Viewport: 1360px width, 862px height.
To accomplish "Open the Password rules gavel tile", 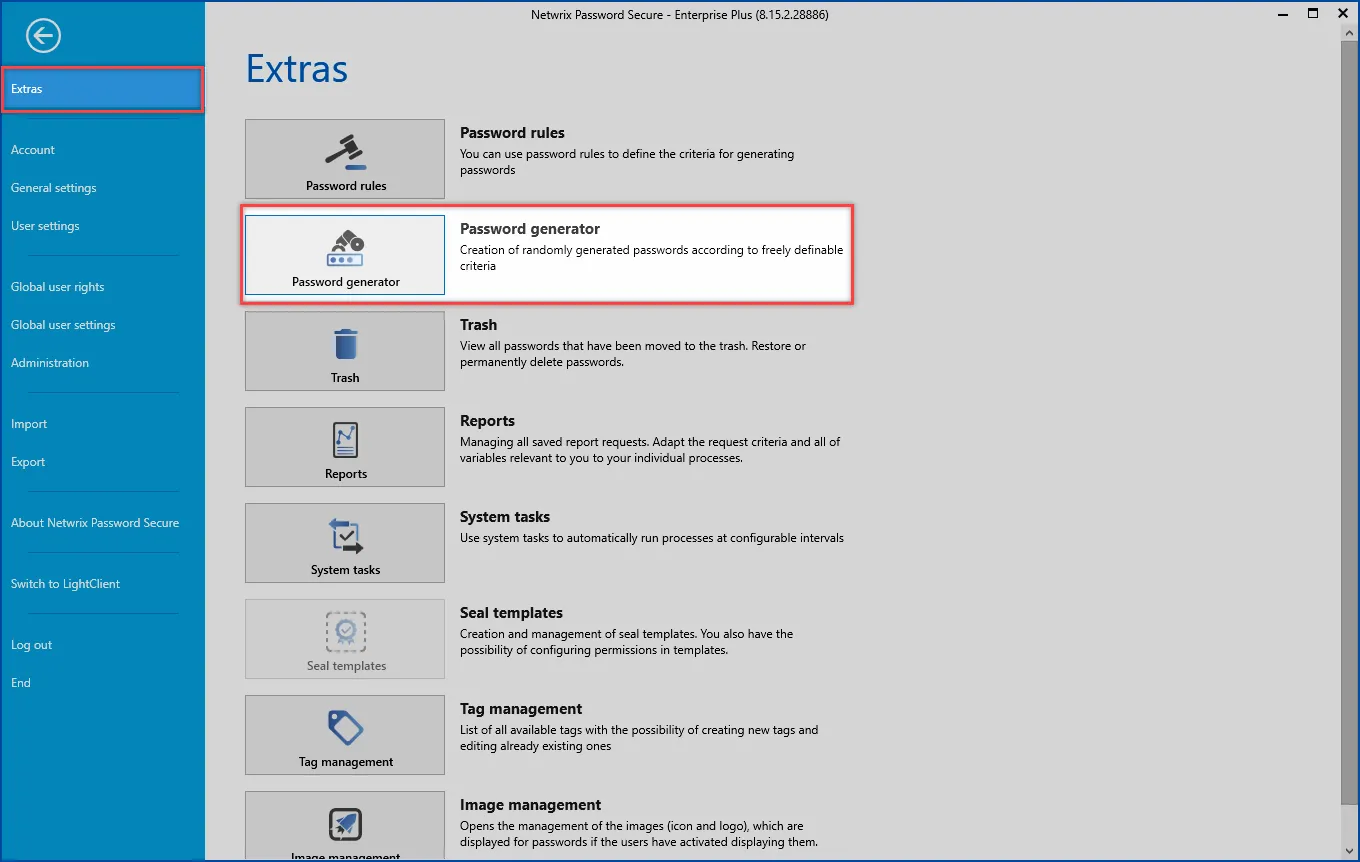I will (345, 159).
